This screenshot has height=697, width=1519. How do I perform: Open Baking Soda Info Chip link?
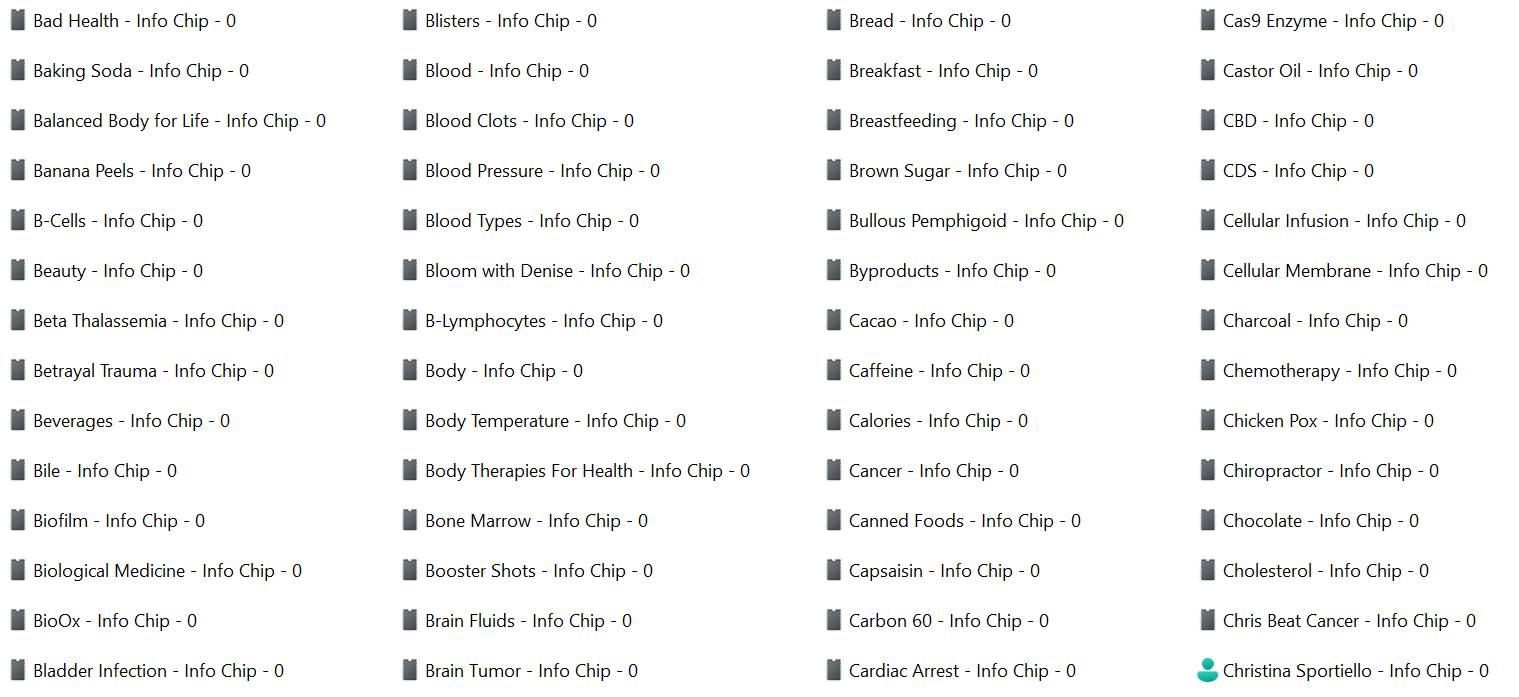[x=140, y=71]
